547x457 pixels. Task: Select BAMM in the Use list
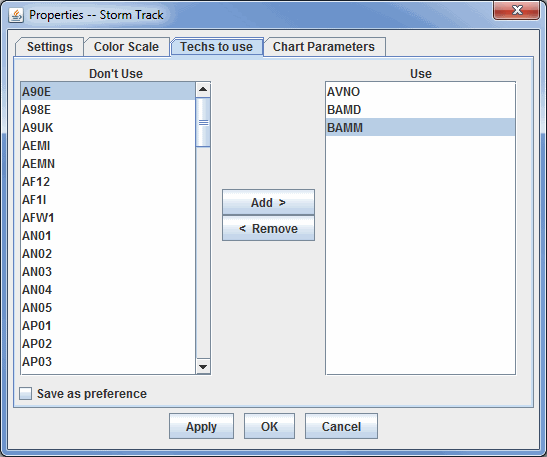pos(420,127)
